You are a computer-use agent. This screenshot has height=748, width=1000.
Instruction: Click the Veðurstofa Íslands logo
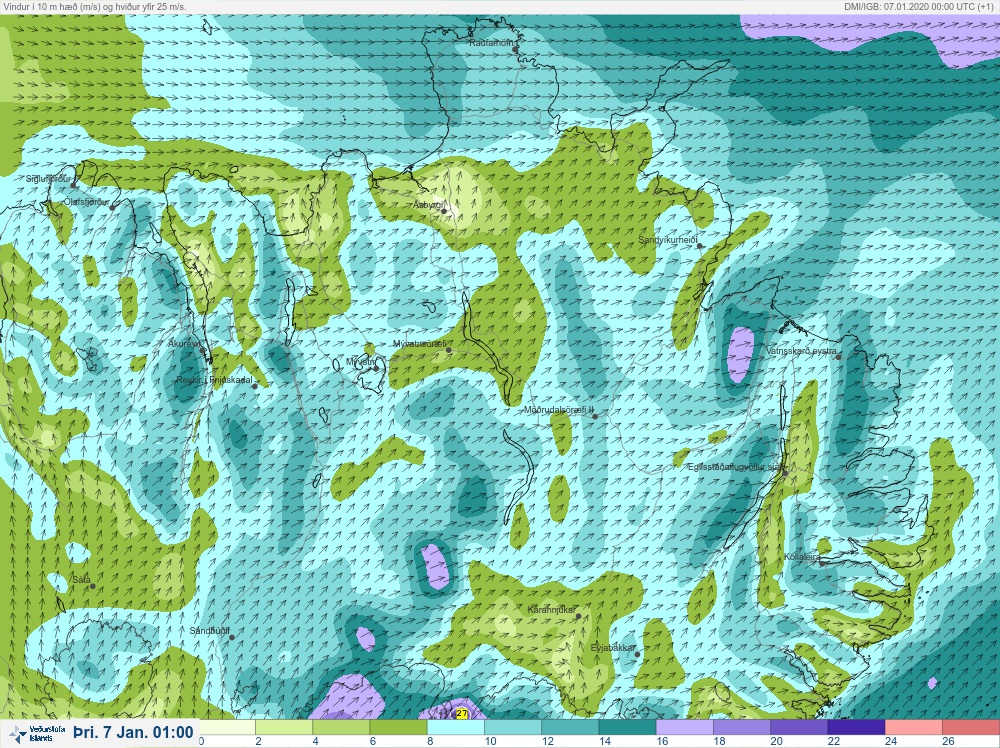38,733
